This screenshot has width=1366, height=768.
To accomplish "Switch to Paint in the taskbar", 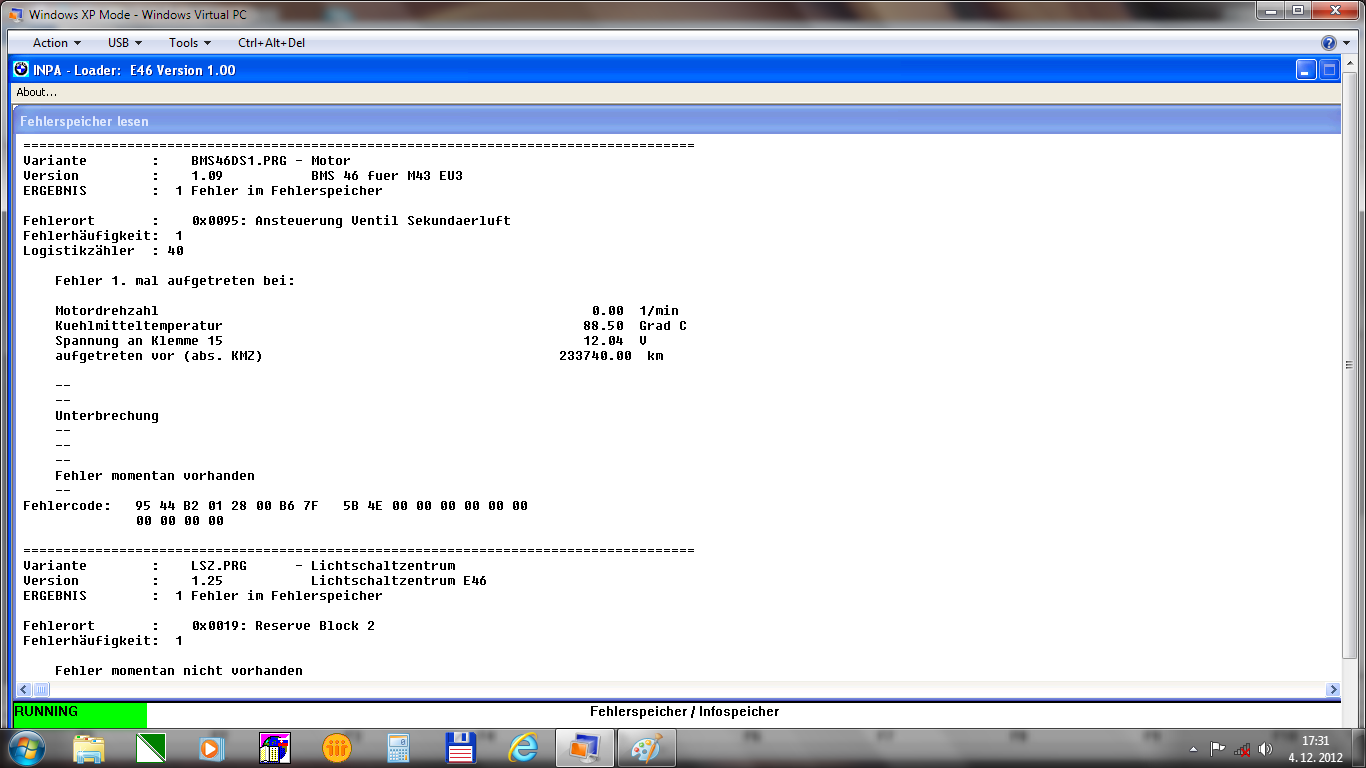I will pyautogui.click(x=647, y=747).
